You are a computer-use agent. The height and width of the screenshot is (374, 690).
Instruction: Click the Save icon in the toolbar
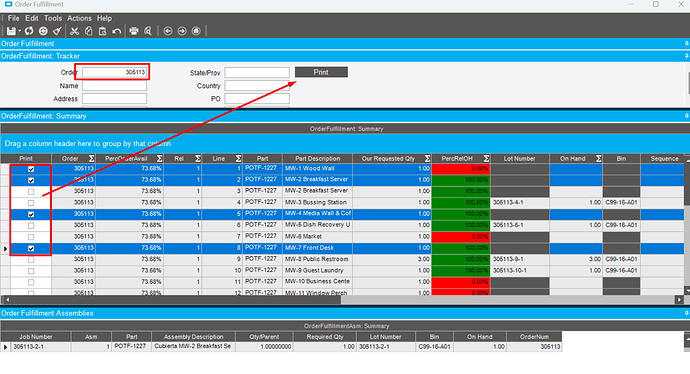(11, 31)
